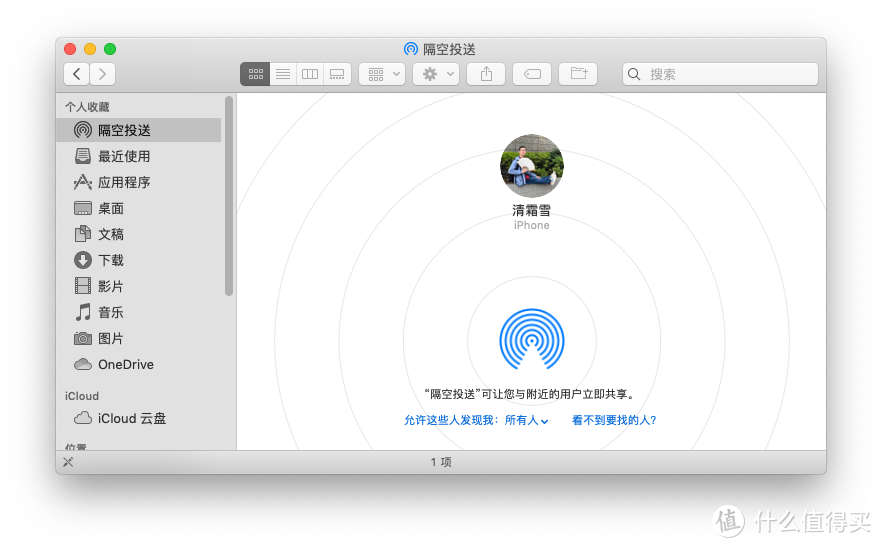Click the 搜索 search field

pos(720,74)
